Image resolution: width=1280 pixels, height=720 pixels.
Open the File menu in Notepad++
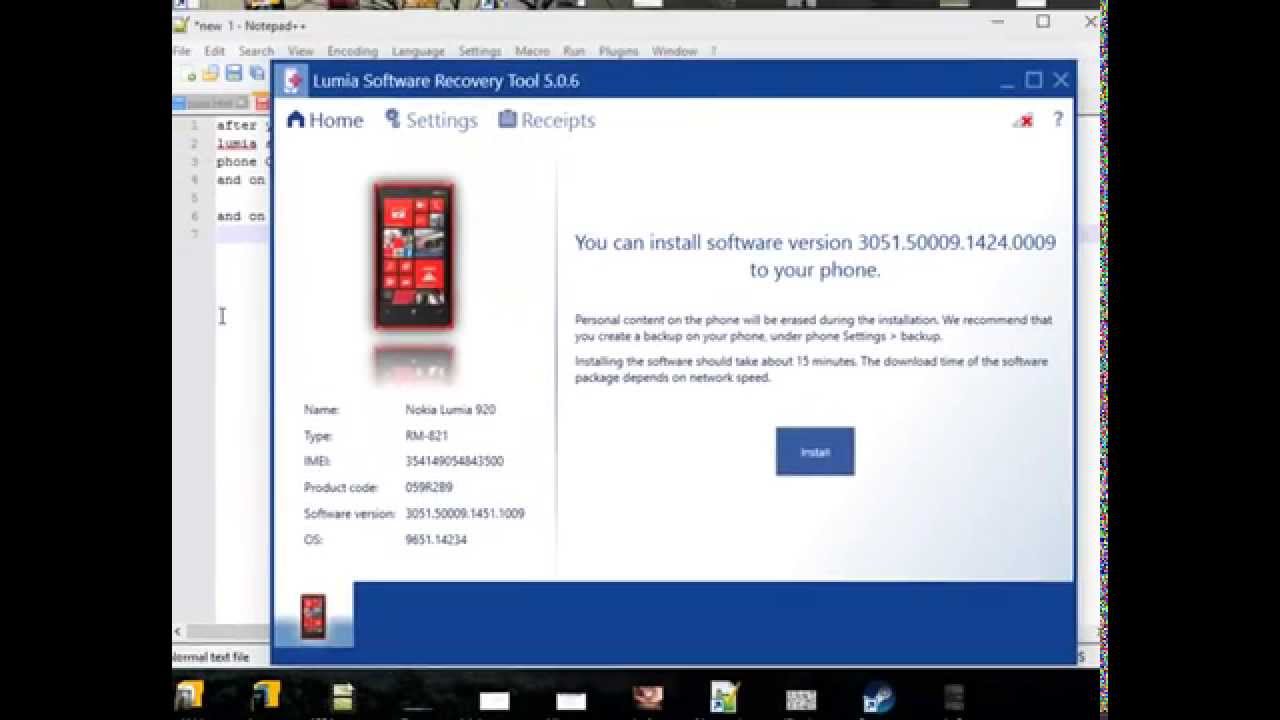181,51
